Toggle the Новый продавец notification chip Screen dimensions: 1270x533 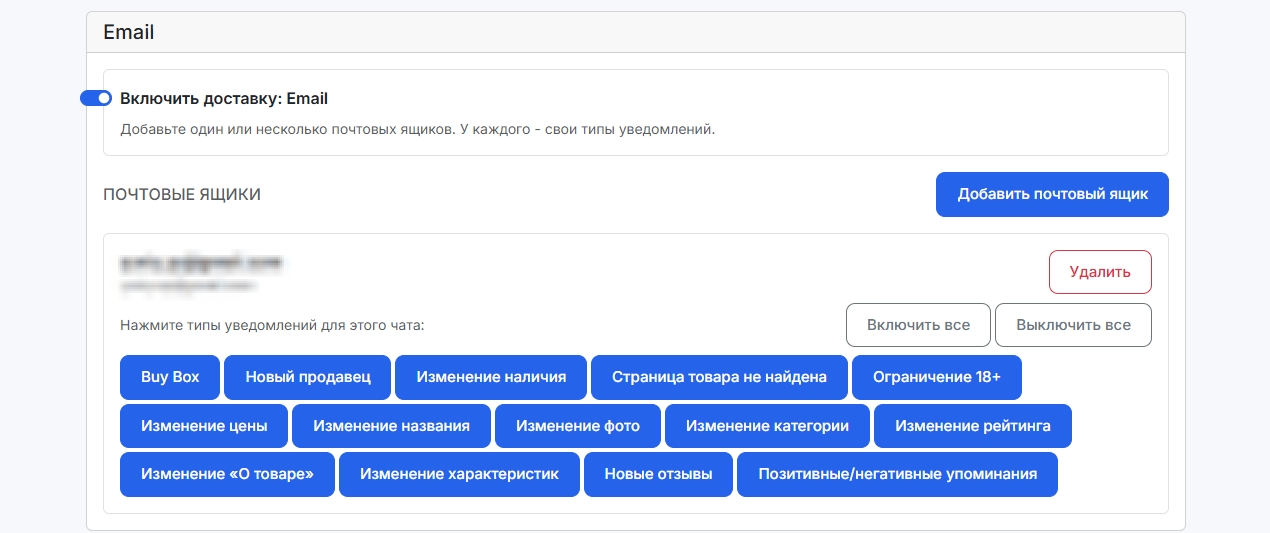coord(308,377)
